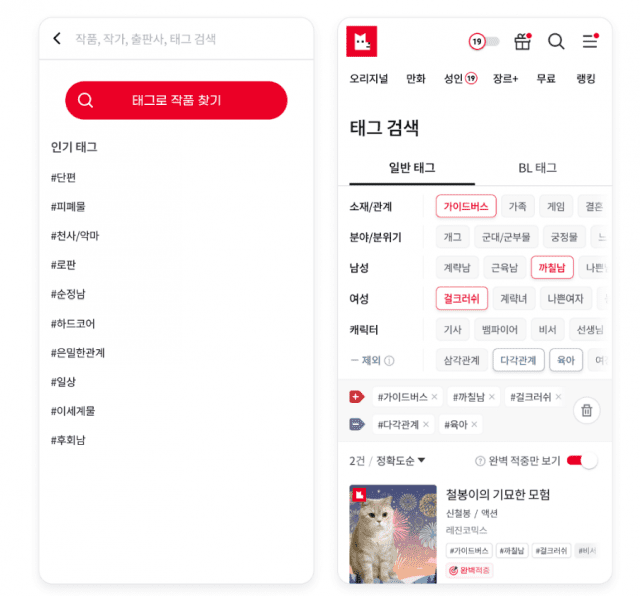Click the red plus include-tag icon
The width and height of the screenshot is (640, 596).
356,397
